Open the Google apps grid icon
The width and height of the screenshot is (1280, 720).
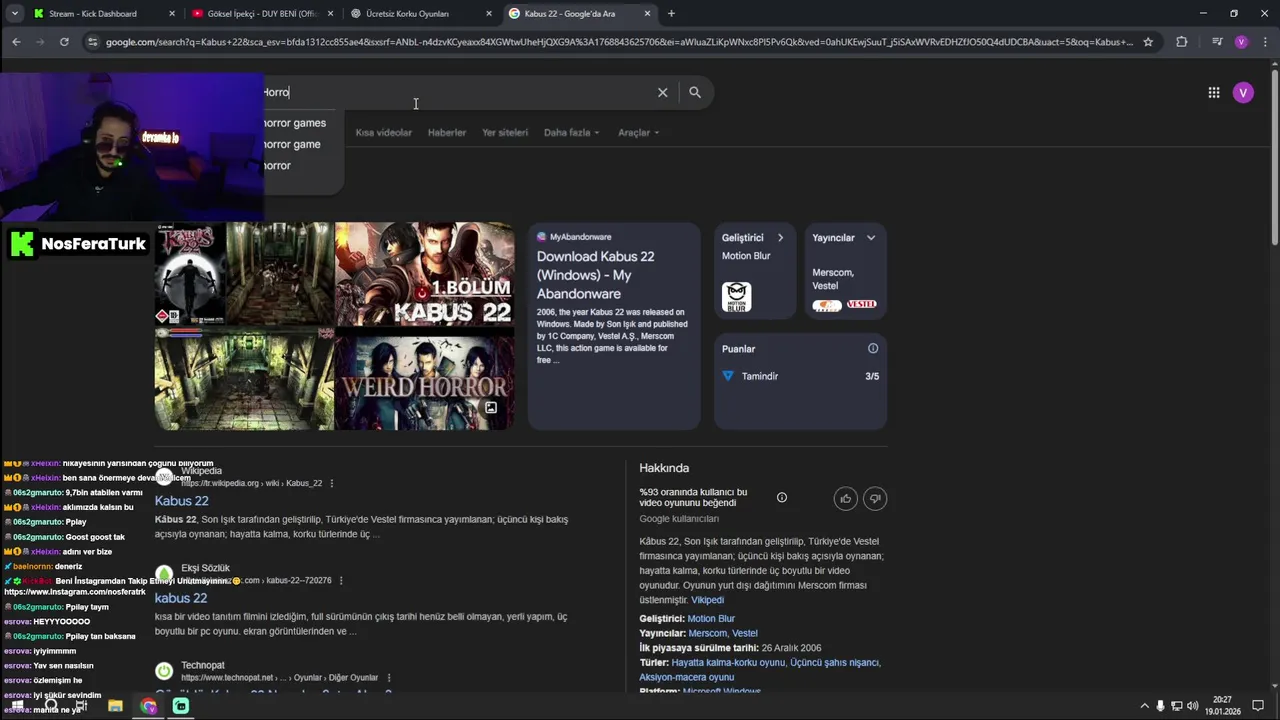coord(1214,92)
